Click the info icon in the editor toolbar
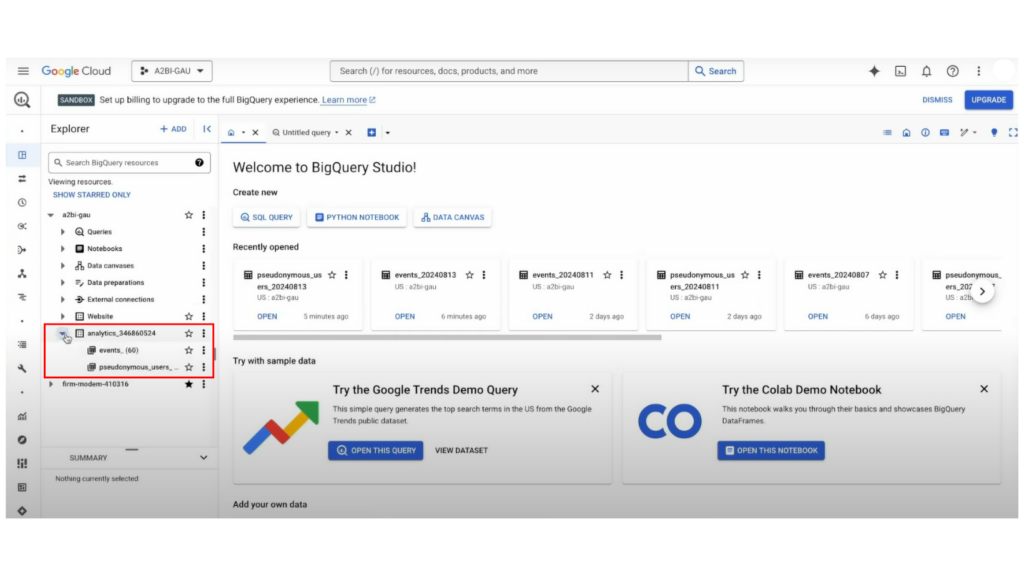Viewport: 1024px width, 577px height. pyautogui.click(x=925, y=133)
